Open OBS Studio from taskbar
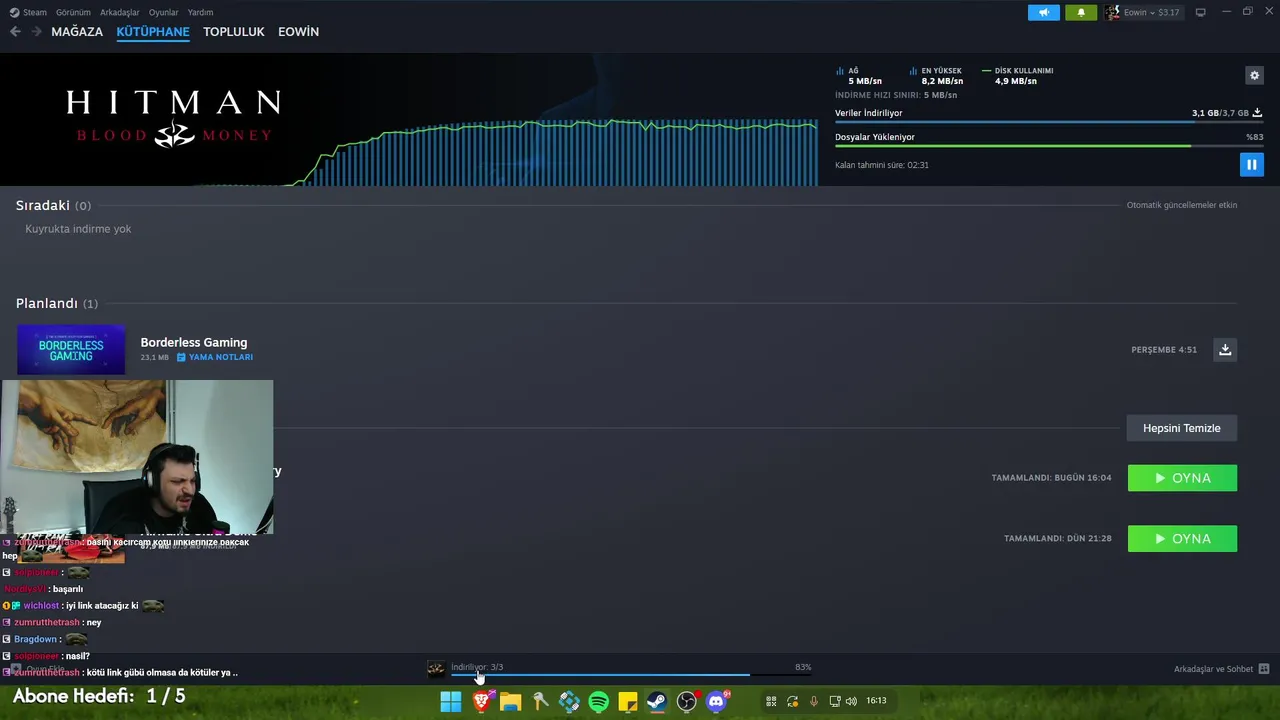This screenshot has height=720, width=1280. (687, 701)
